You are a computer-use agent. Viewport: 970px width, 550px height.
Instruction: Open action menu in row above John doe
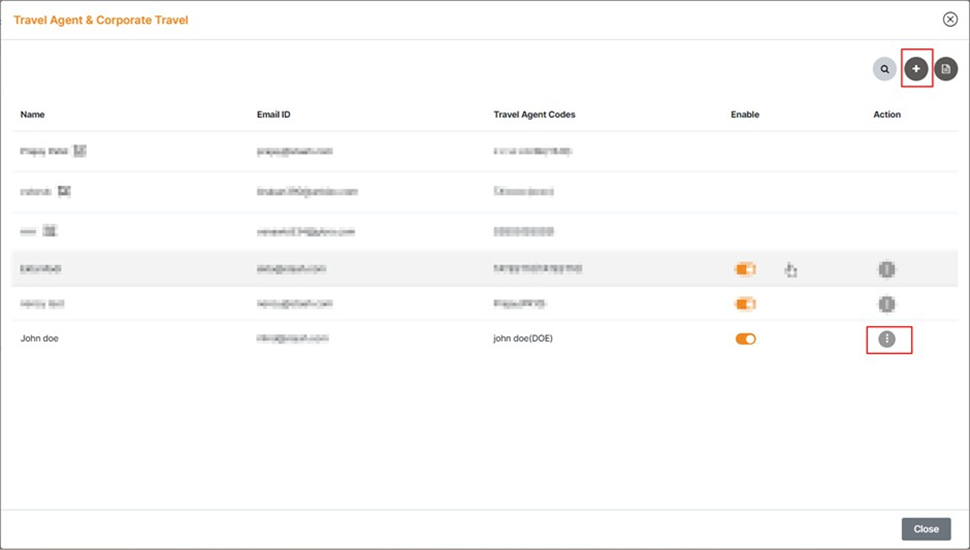pos(887,304)
